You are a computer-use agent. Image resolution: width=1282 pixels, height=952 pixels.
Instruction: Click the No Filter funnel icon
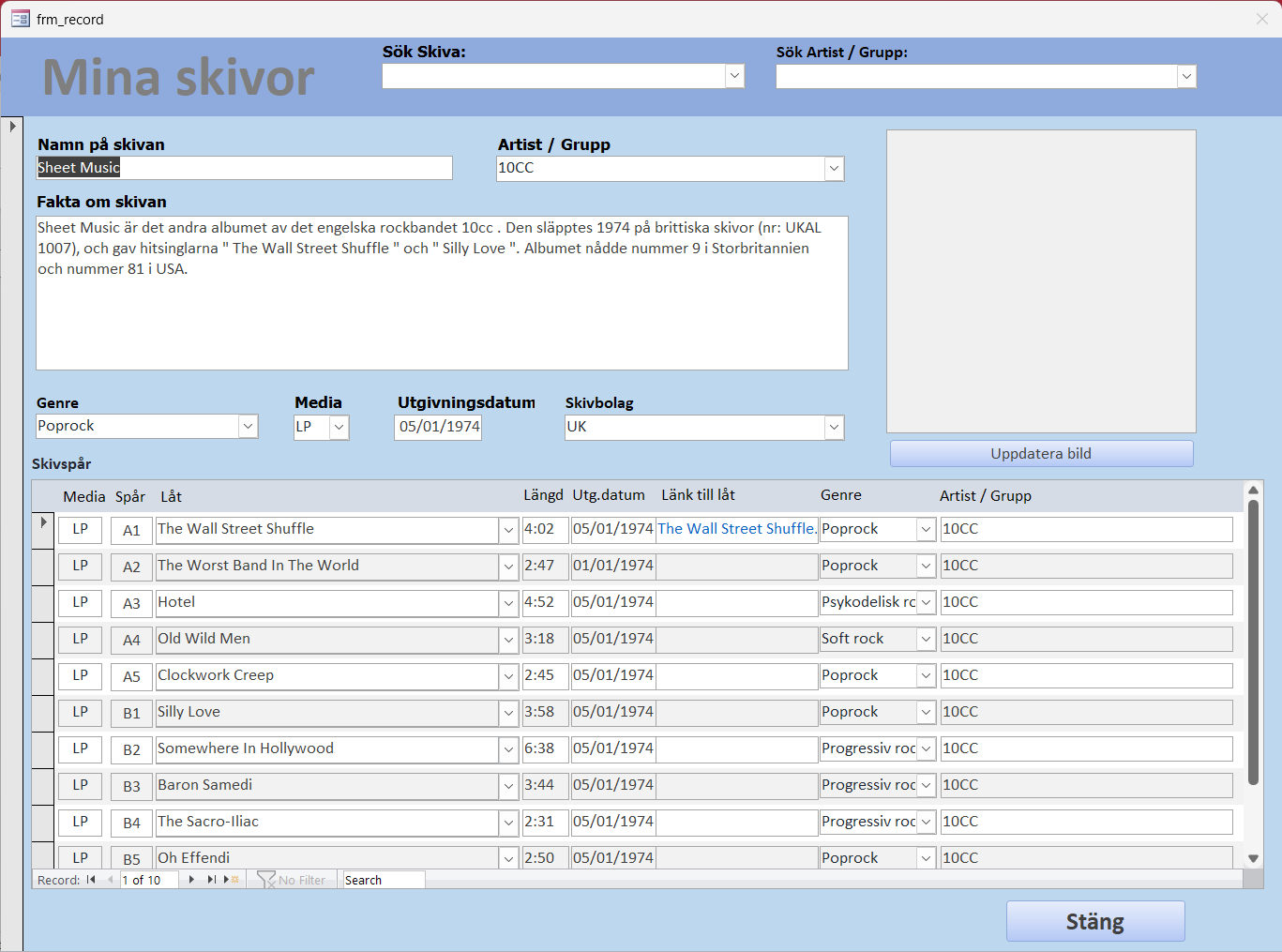click(266, 880)
